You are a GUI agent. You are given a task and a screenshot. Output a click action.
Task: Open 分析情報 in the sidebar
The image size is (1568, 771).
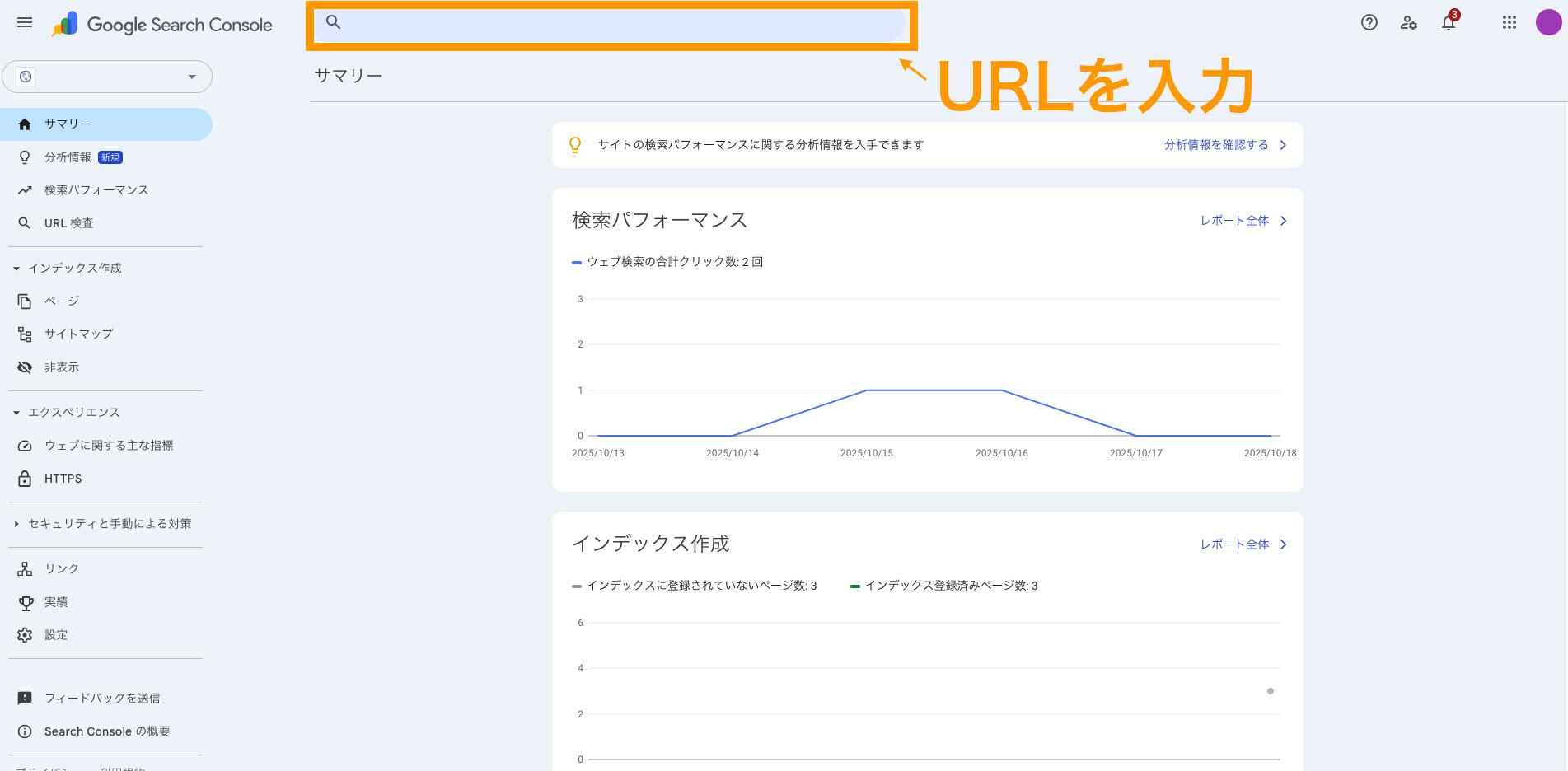click(106, 157)
